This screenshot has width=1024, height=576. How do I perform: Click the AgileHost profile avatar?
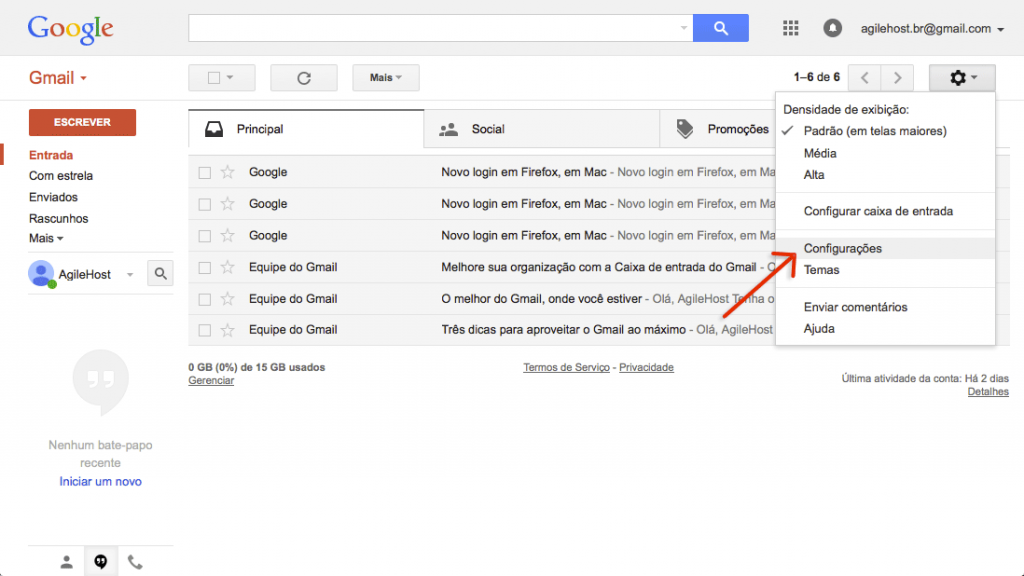(41, 274)
